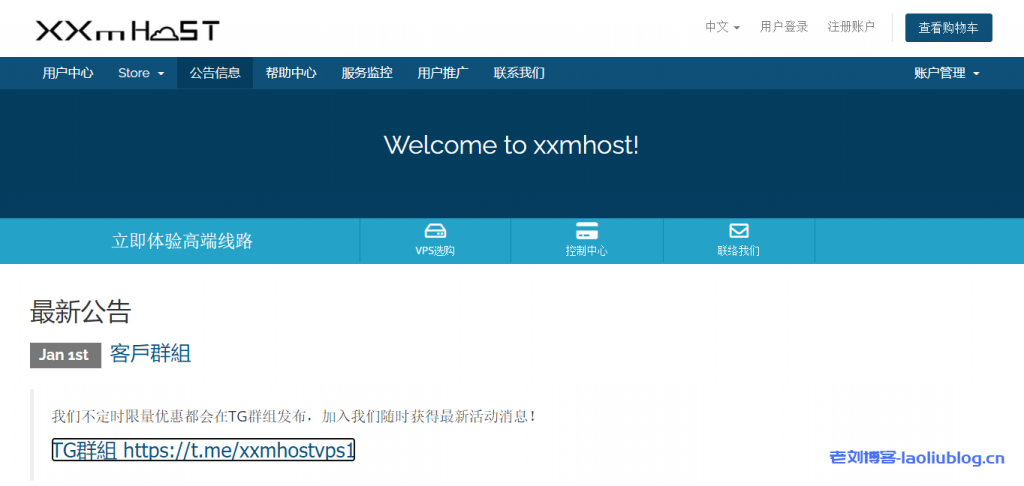Open the 客戶群組 announcement title
Viewport: 1024px width, 486px height.
pos(150,353)
